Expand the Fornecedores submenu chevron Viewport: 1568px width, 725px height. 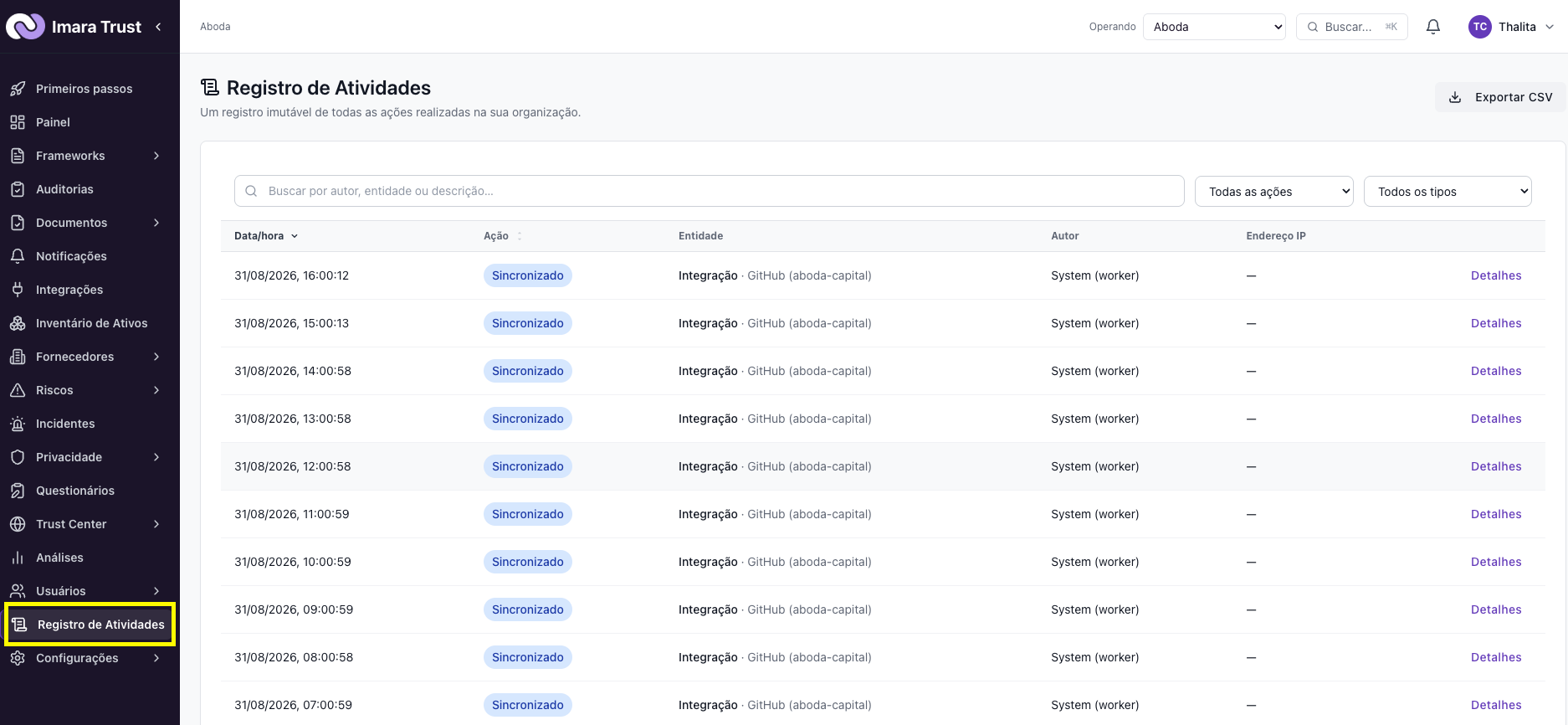click(x=156, y=357)
